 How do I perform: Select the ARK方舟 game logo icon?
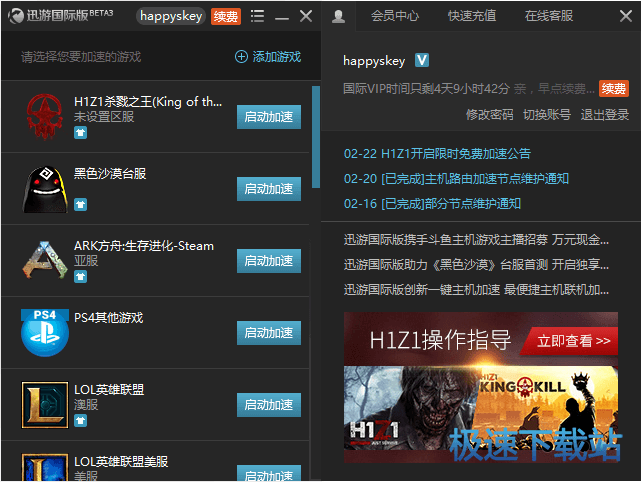pyautogui.click(x=45, y=261)
